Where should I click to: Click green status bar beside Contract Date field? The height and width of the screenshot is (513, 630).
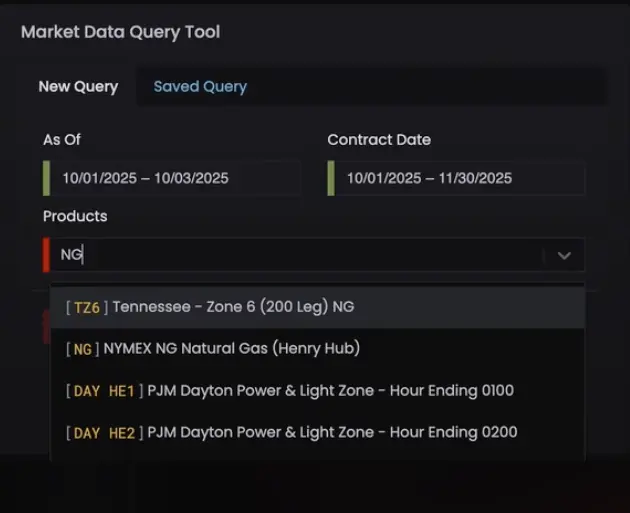pyautogui.click(x=331, y=178)
